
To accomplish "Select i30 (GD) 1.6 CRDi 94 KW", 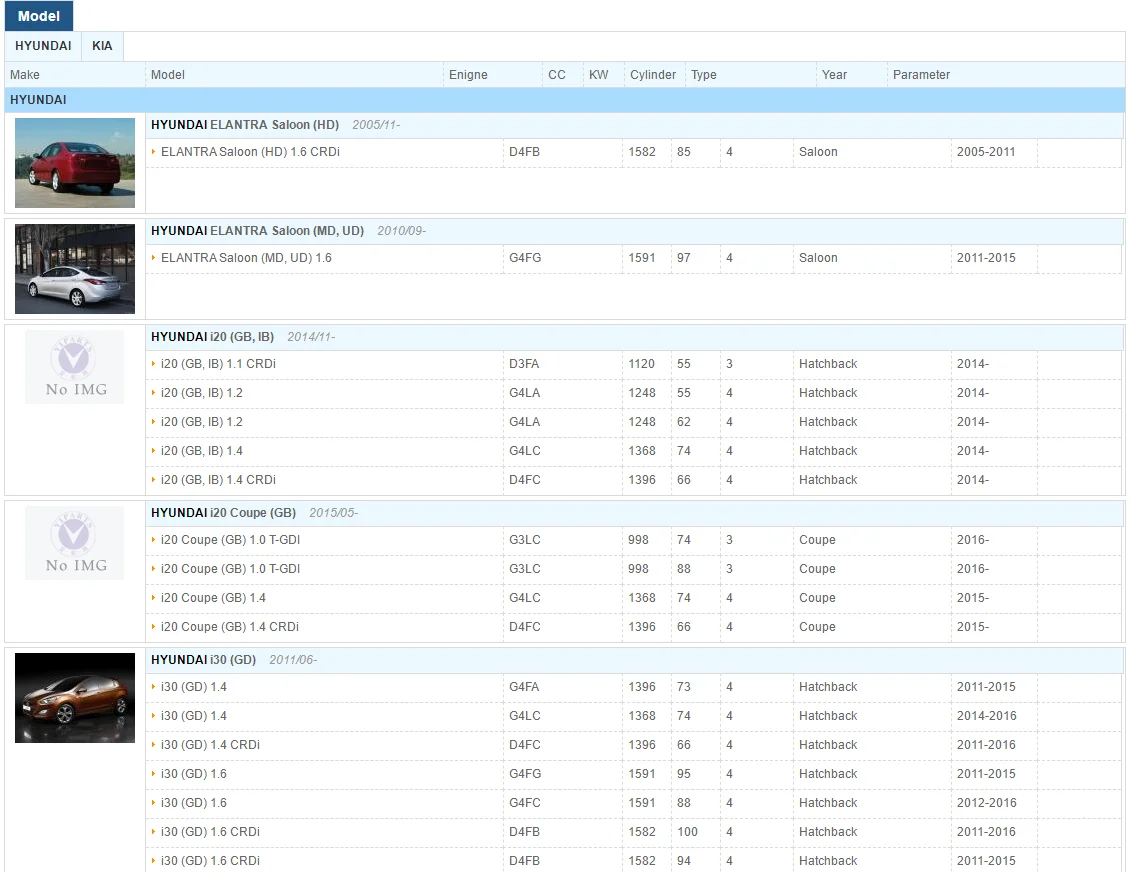I will tap(210, 860).
